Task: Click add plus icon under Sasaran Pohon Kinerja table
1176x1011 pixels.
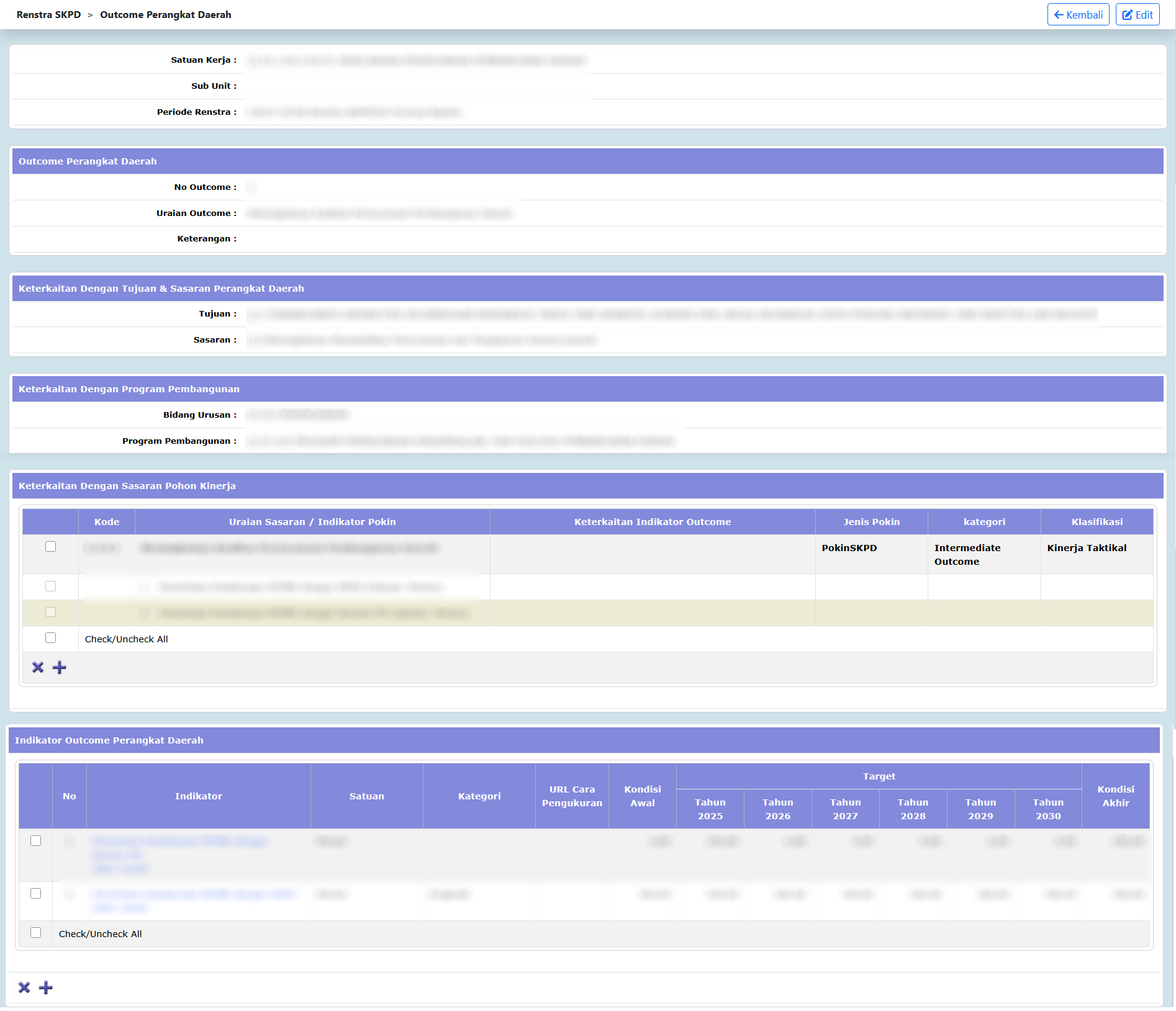Action: [60, 668]
